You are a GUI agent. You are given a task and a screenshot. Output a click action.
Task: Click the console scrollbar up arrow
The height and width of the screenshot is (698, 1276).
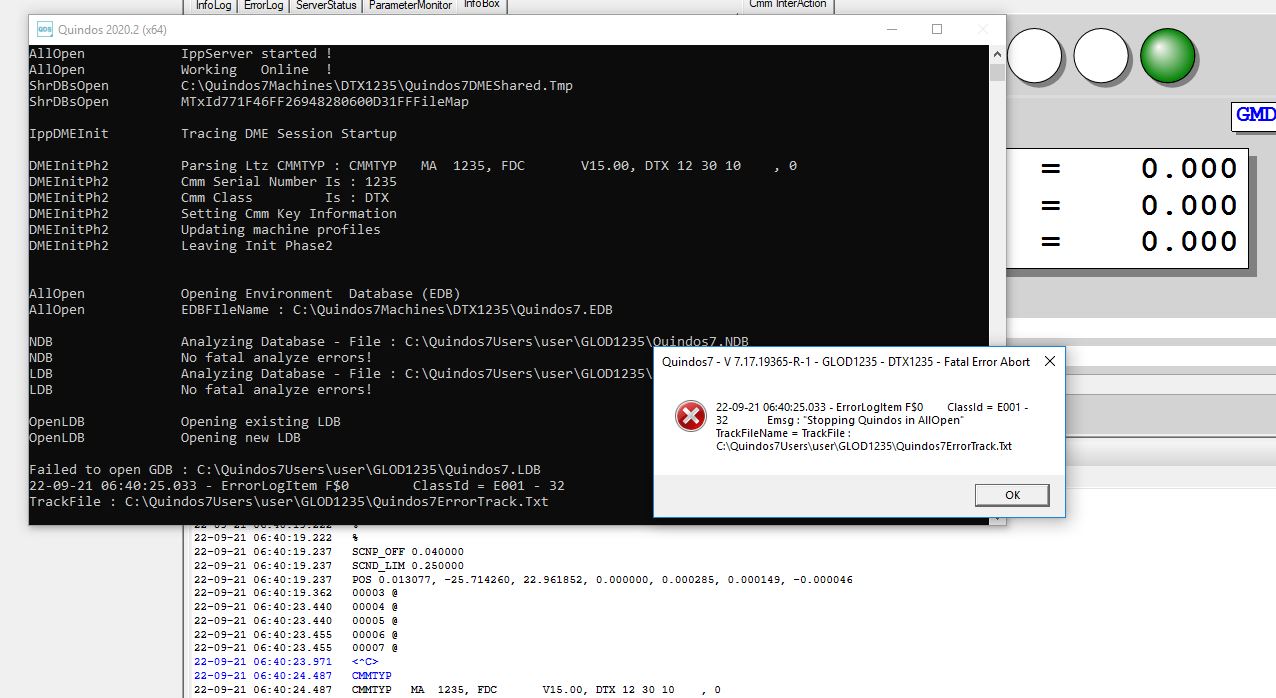tap(997, 55)
